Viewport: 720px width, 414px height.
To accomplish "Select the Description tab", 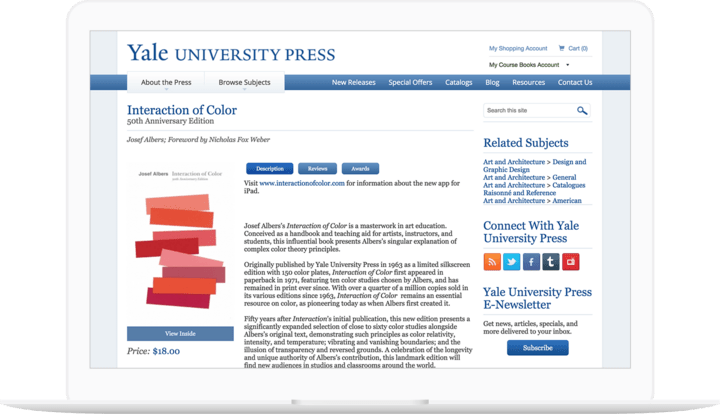I will [270, 168].
